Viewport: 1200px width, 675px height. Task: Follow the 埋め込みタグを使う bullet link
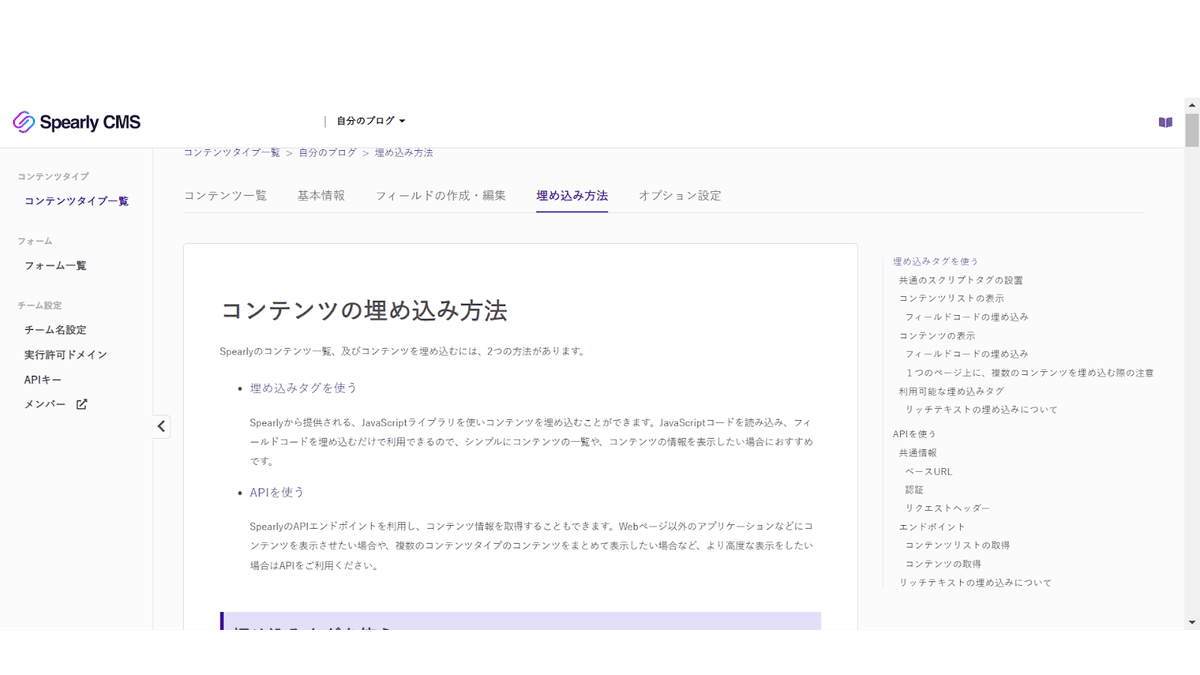click(x=304, y=388)
